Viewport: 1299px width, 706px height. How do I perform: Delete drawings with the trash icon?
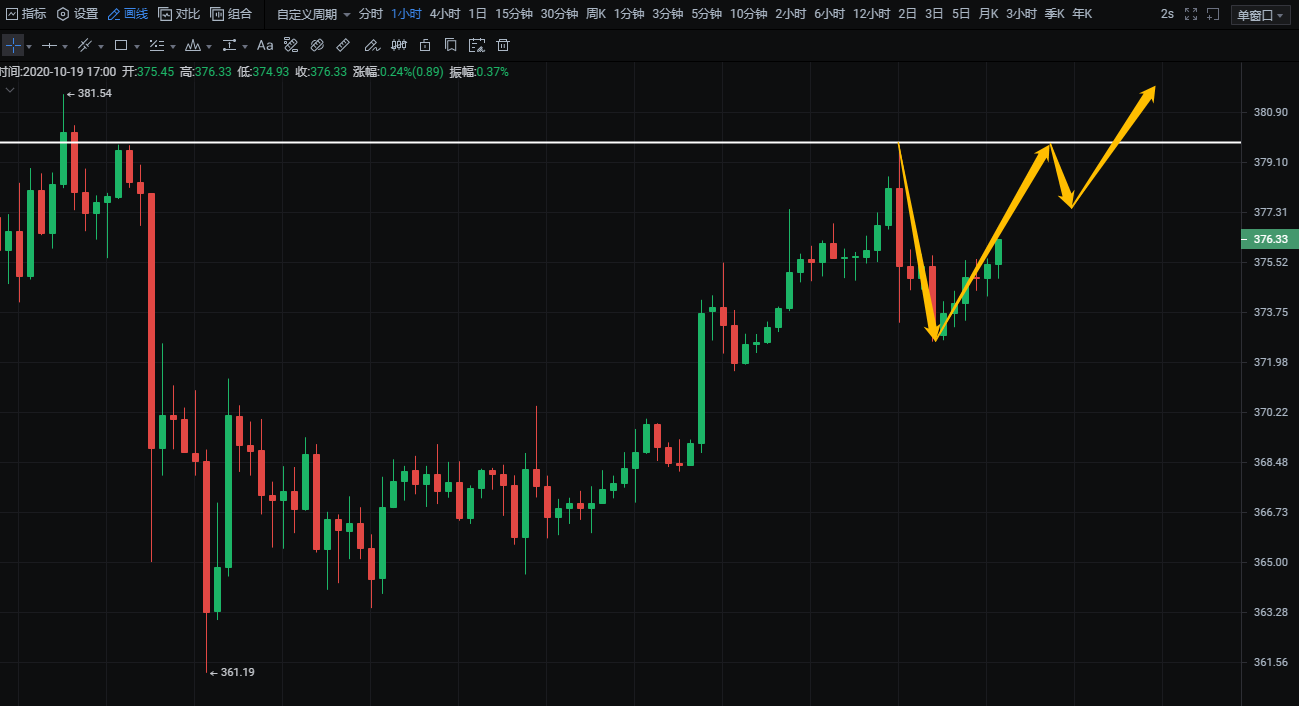pos(503,46)
